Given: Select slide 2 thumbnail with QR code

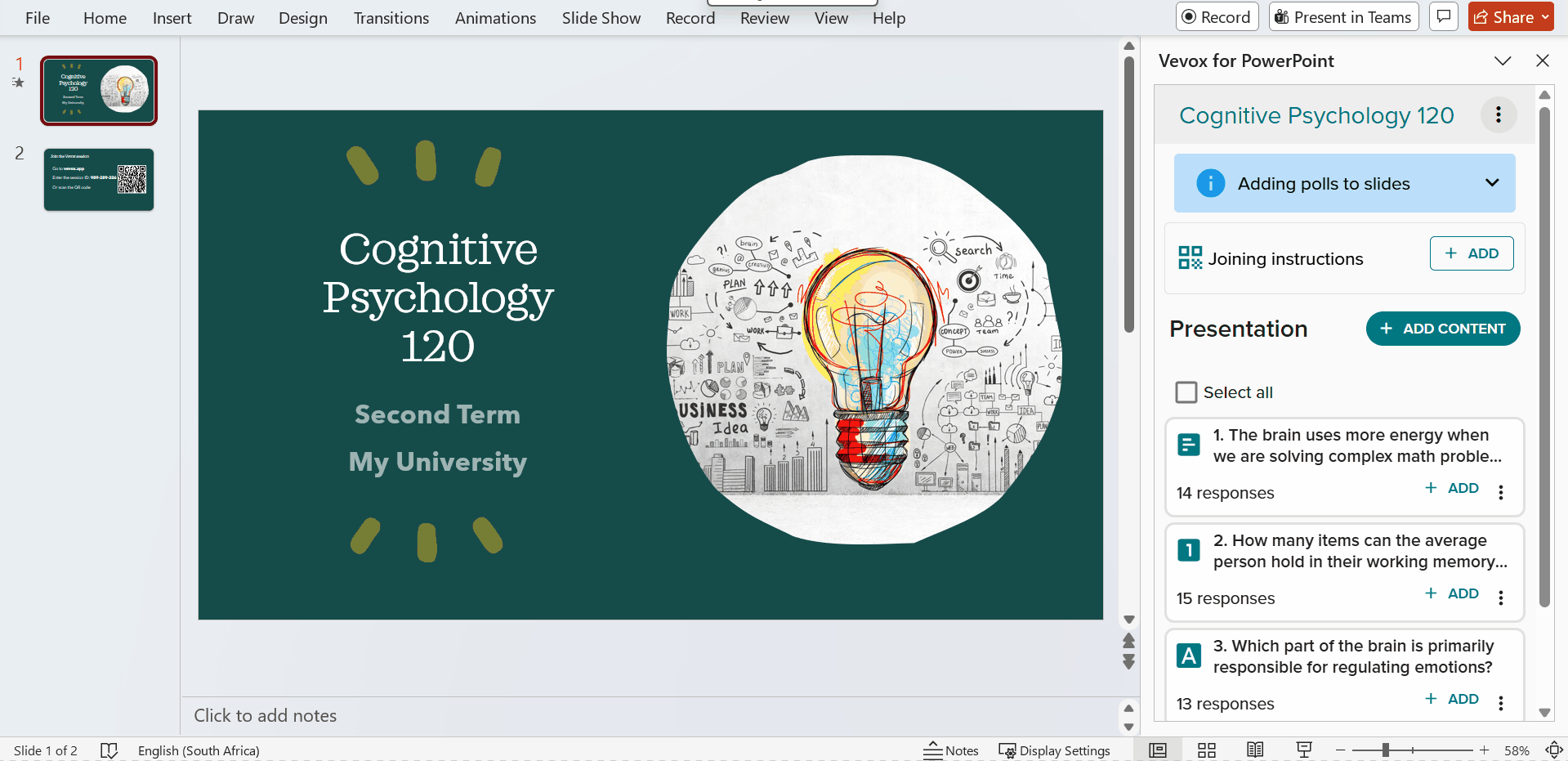Looking at the screenshot, I should click(x=99, y=180).
